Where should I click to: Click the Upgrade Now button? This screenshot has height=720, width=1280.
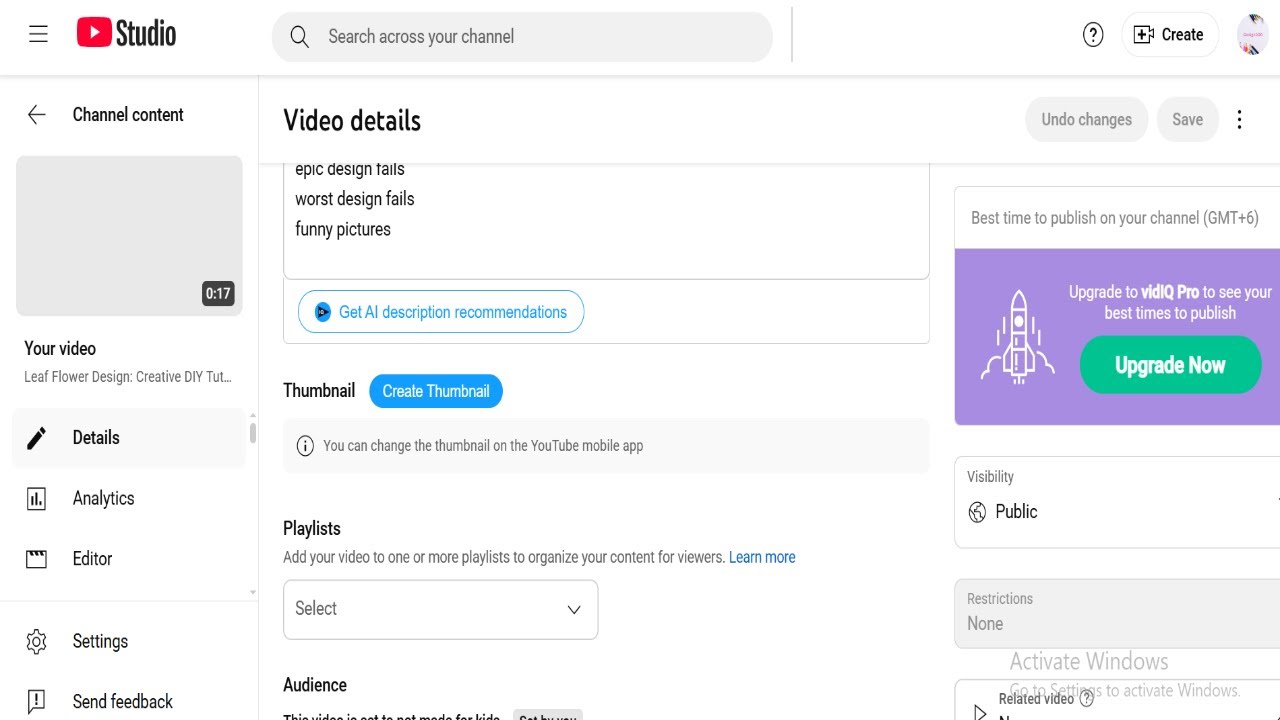[x=1170, y=365]
